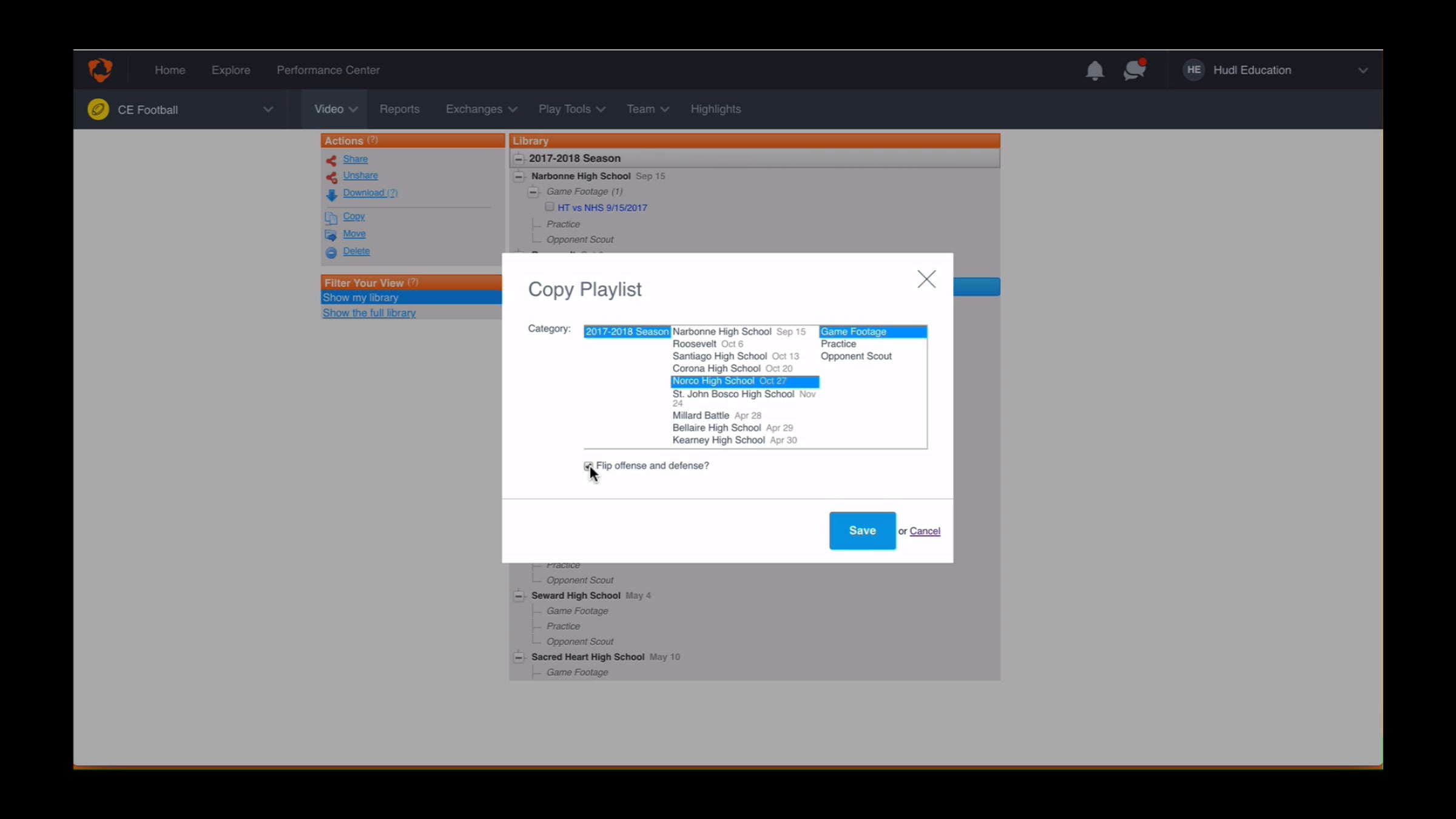The width and height of the screenshot is (1456, 819).
Task: Close the Copy Playlist dialog
Action: point(926,279)
